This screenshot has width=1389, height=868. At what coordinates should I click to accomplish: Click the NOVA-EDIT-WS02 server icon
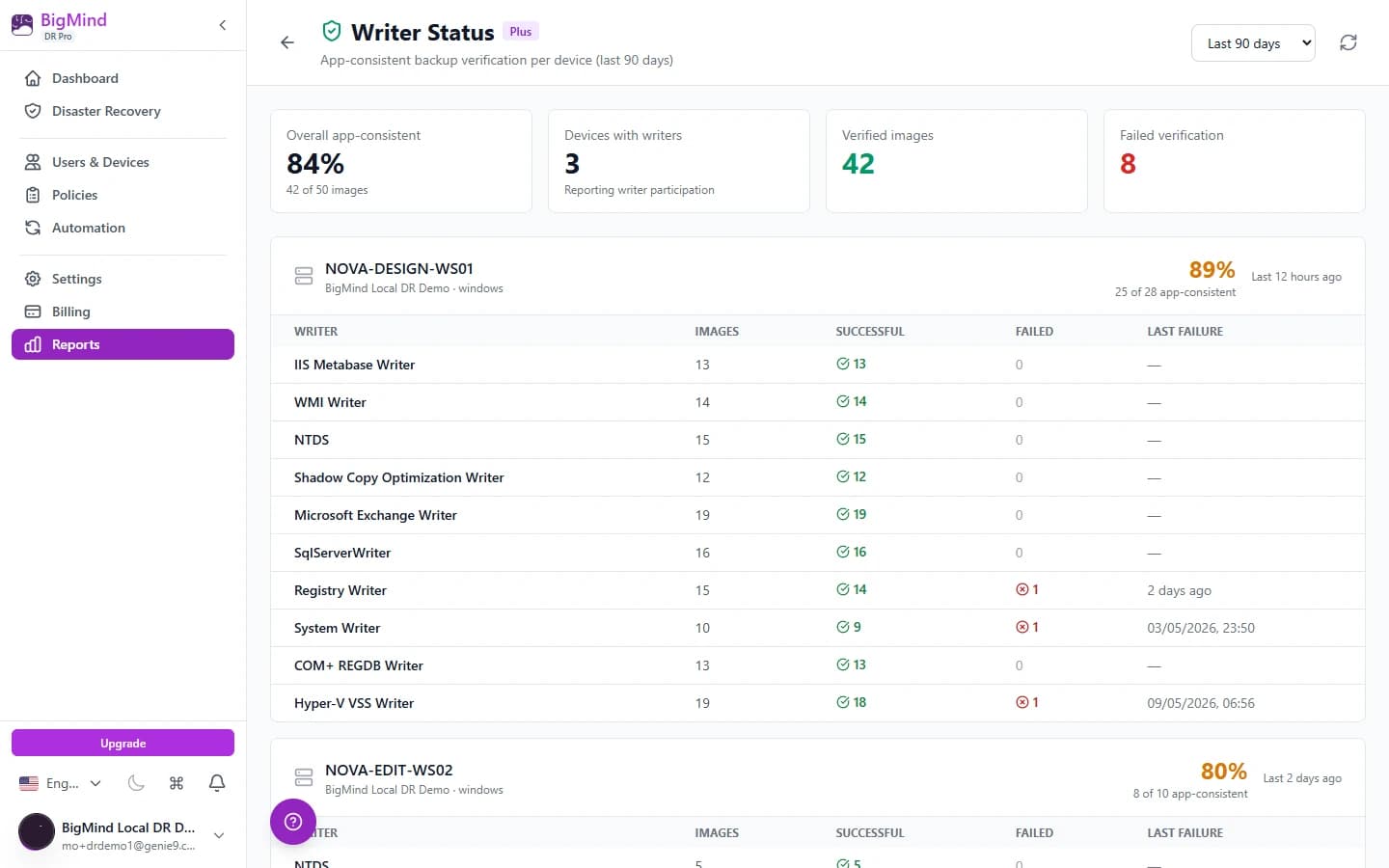[x=304, y=777]
